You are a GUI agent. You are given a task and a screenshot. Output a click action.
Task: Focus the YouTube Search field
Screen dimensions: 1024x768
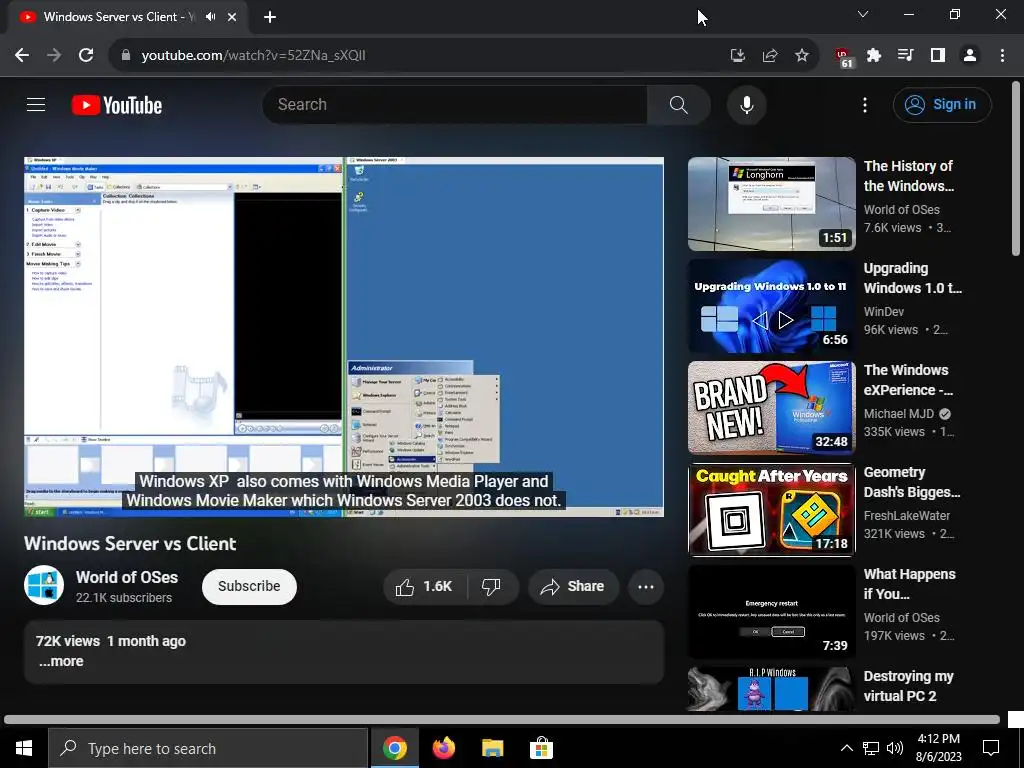(x=456, y=104)
